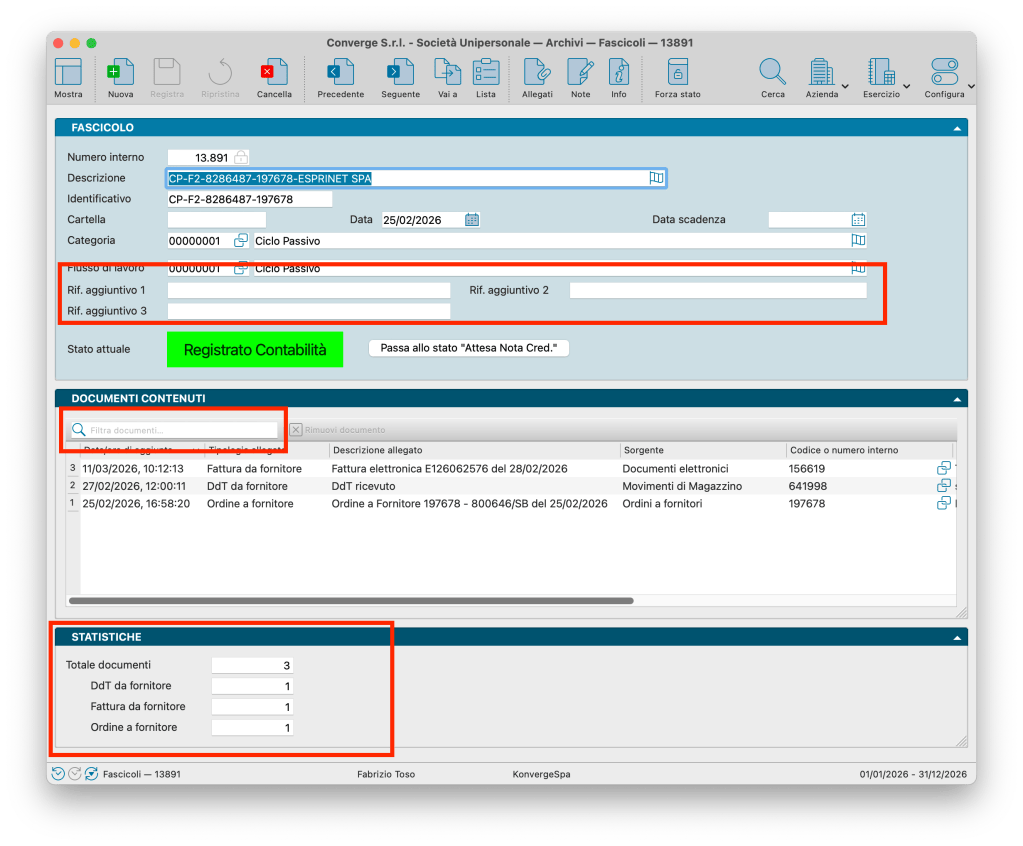This screenshot has width=1023, height=846.
Task: Open the Azienda dropdown arrow
Action: pos(845,86)
